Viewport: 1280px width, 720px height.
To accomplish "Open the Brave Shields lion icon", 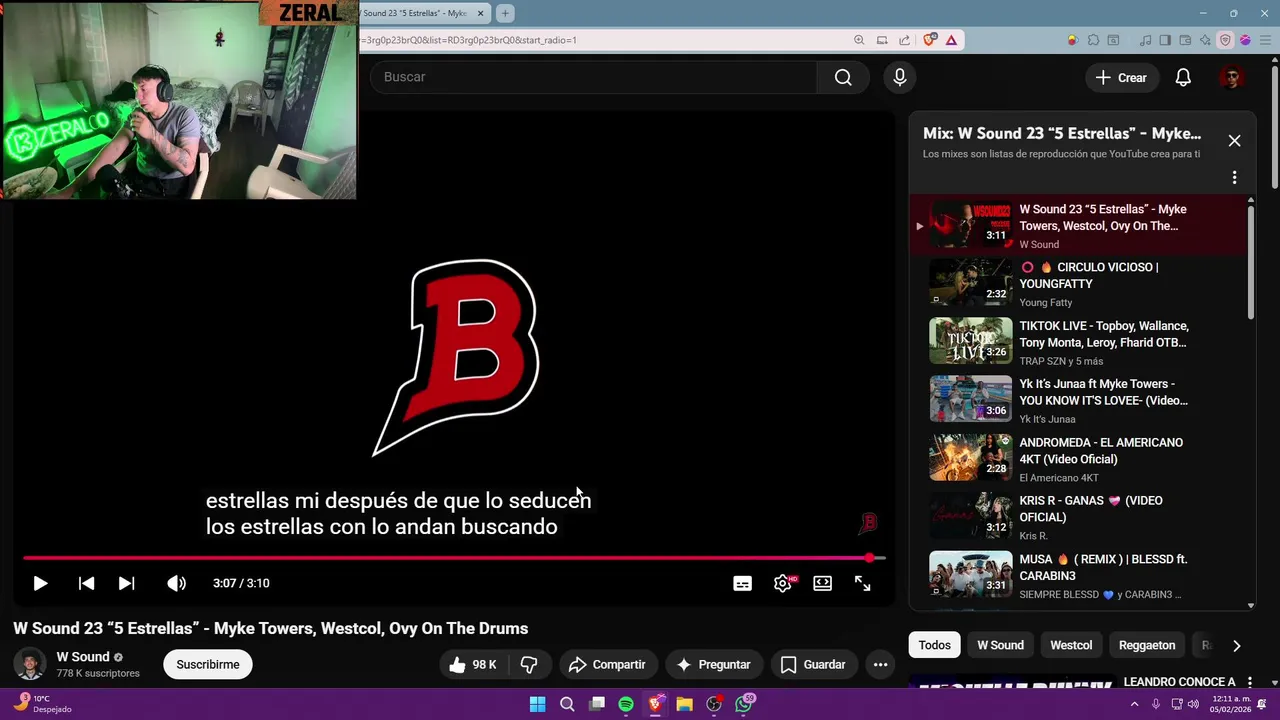I will (930, 40).
